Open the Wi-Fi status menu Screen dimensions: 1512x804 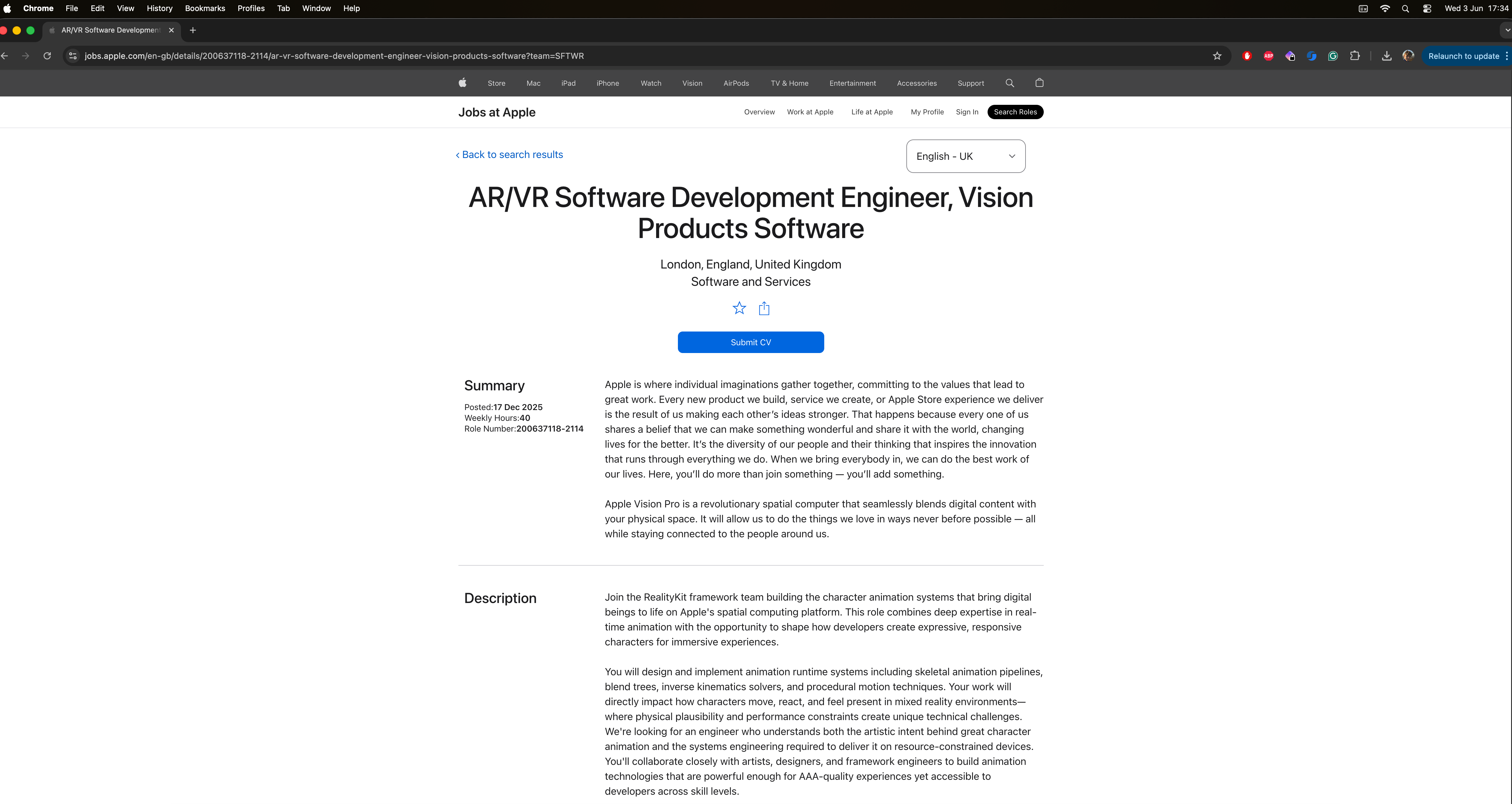click(x=1384, y=8)
